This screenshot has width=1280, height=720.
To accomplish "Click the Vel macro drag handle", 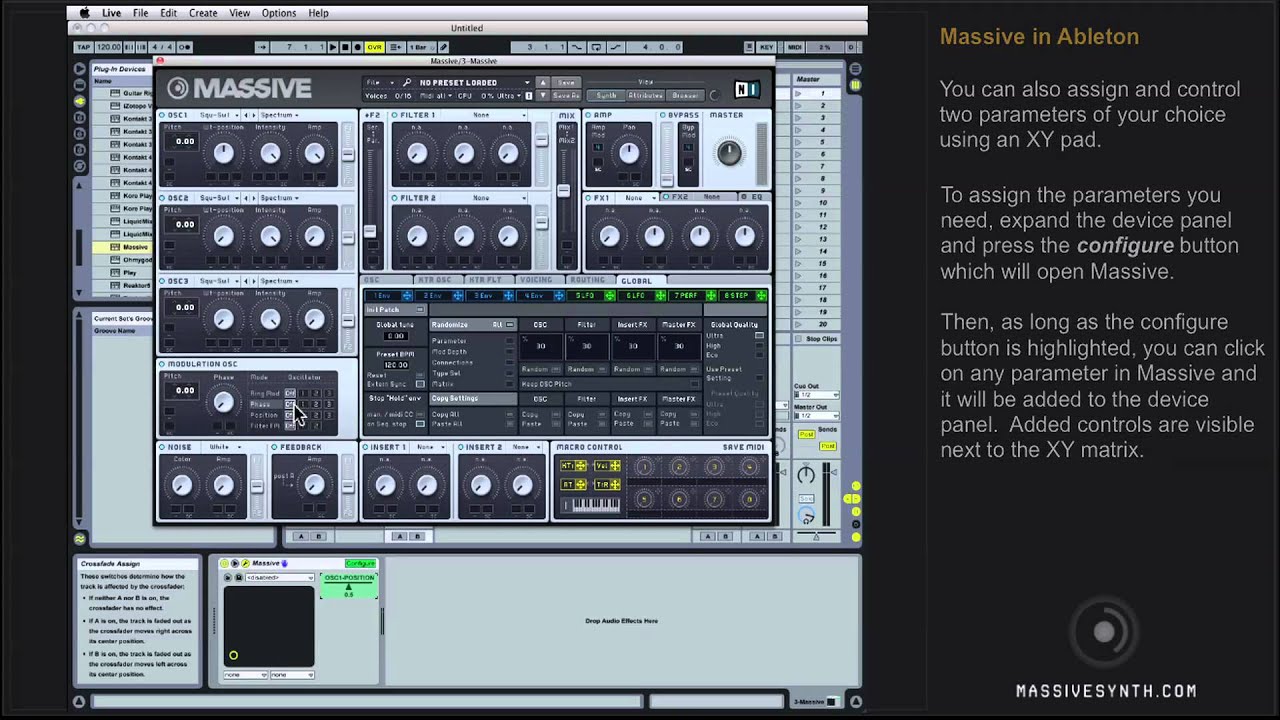I will click(x=615, y=466).
